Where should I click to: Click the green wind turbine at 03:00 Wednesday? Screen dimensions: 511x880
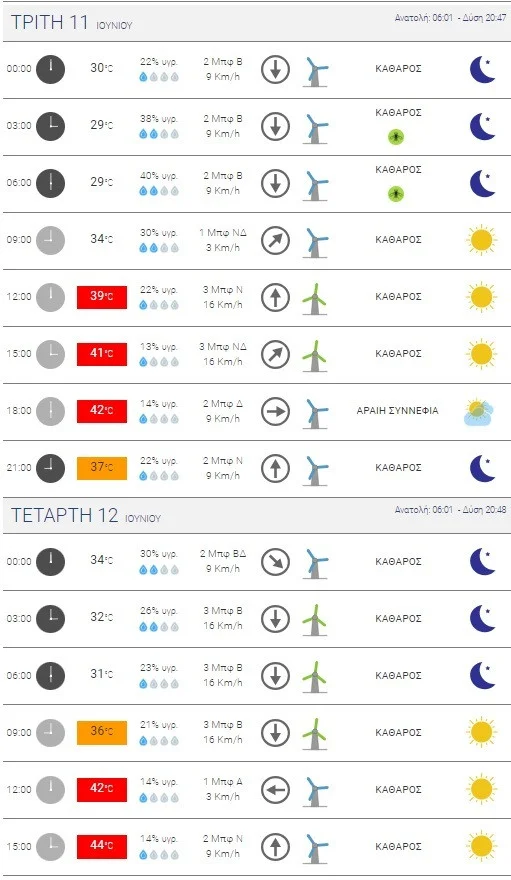(x=315, y=620)
